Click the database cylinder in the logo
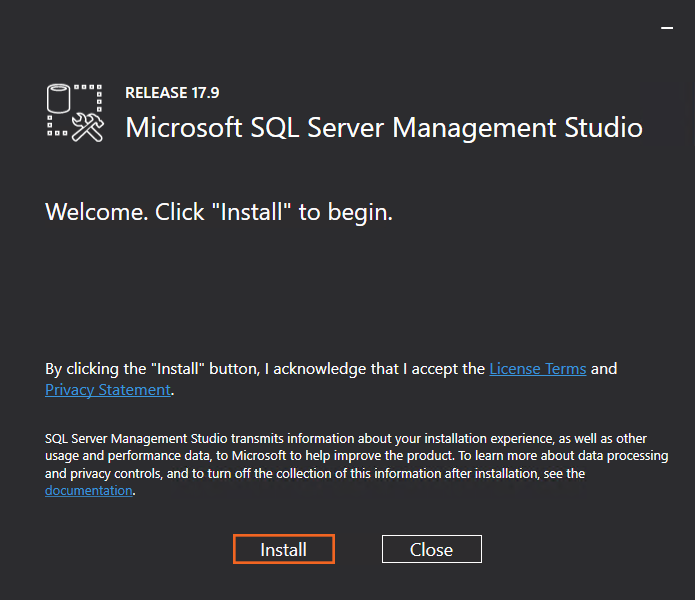Viewport: 695px width, 600px height. pyautogui.click(x=61, y=99)
